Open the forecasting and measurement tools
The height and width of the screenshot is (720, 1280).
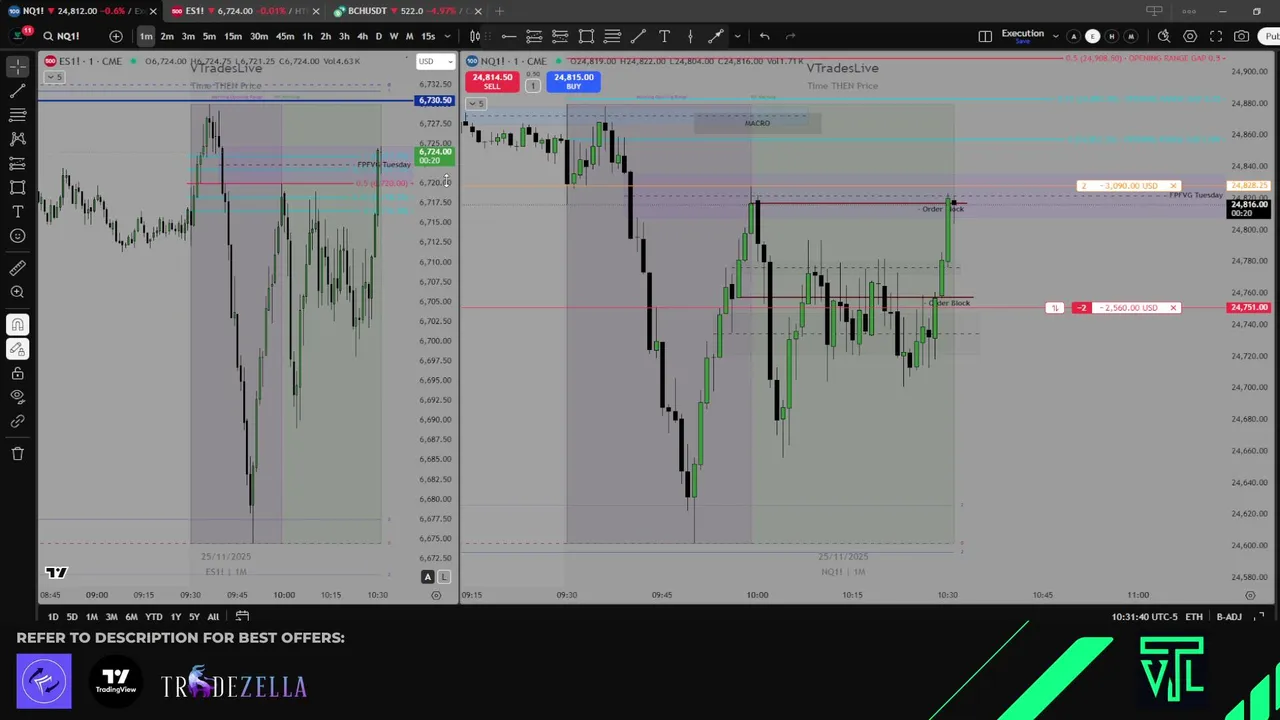(18, 163)
